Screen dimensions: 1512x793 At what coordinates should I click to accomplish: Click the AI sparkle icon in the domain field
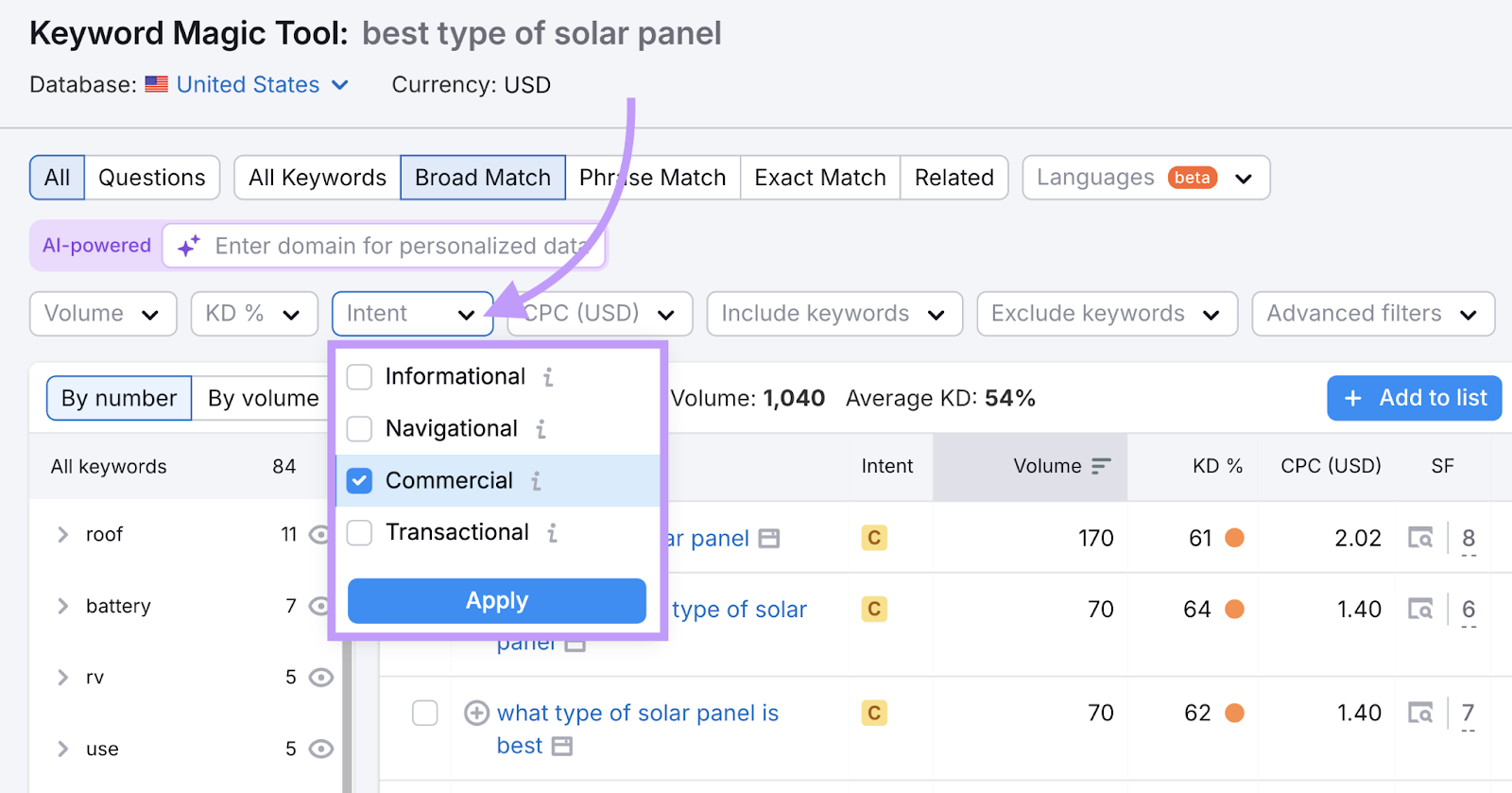[187, 246]
